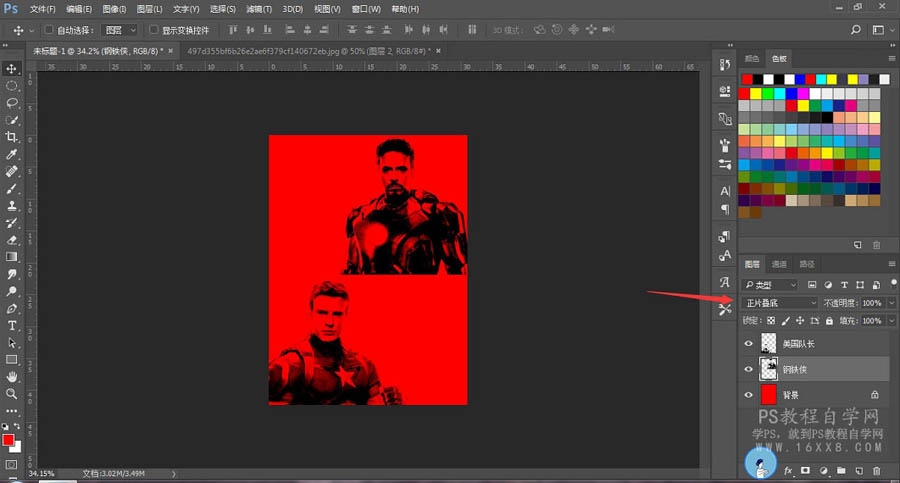900x483 pixels.
Task: Expand the status bar info arrow
Action: click(x=173, y=474)
